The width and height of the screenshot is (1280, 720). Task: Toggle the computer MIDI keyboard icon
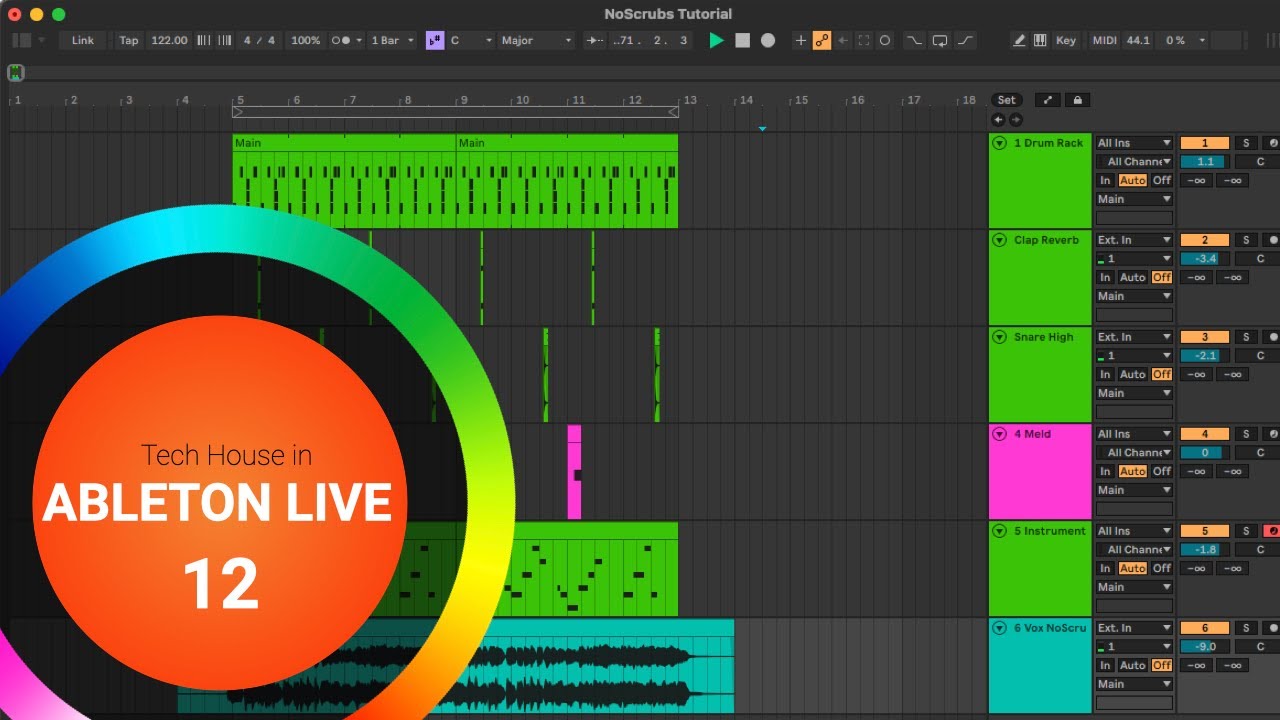point(1040,40)
